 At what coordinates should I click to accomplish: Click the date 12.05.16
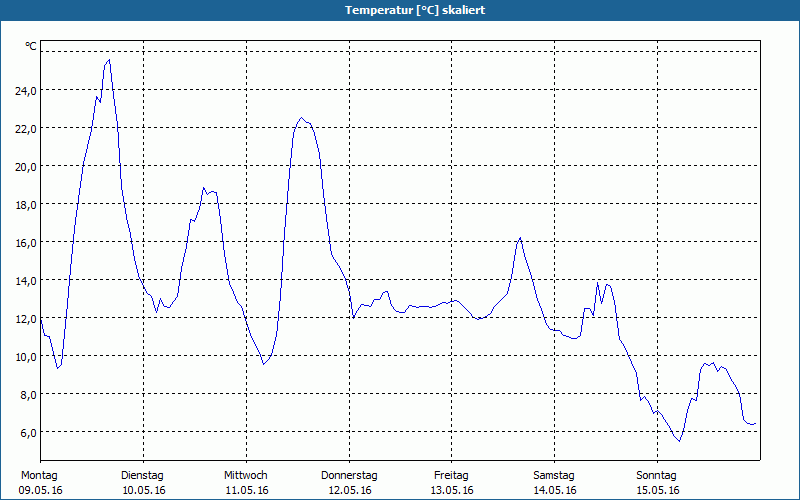[x=350, y=491]
